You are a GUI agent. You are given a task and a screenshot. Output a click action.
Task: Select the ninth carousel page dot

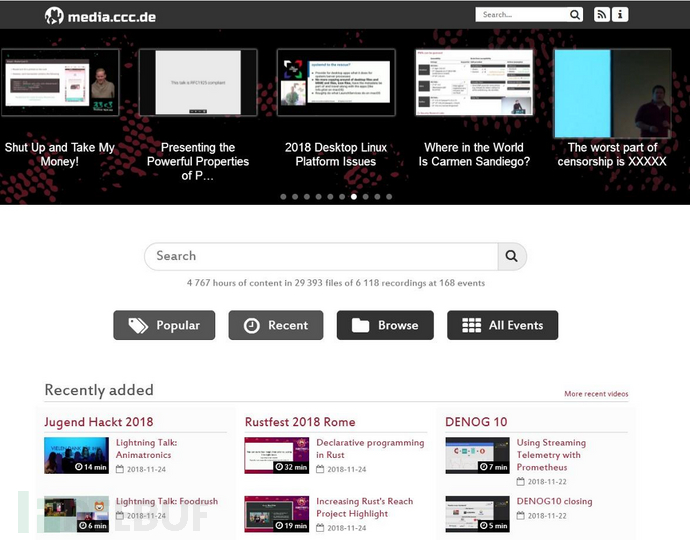377,197
